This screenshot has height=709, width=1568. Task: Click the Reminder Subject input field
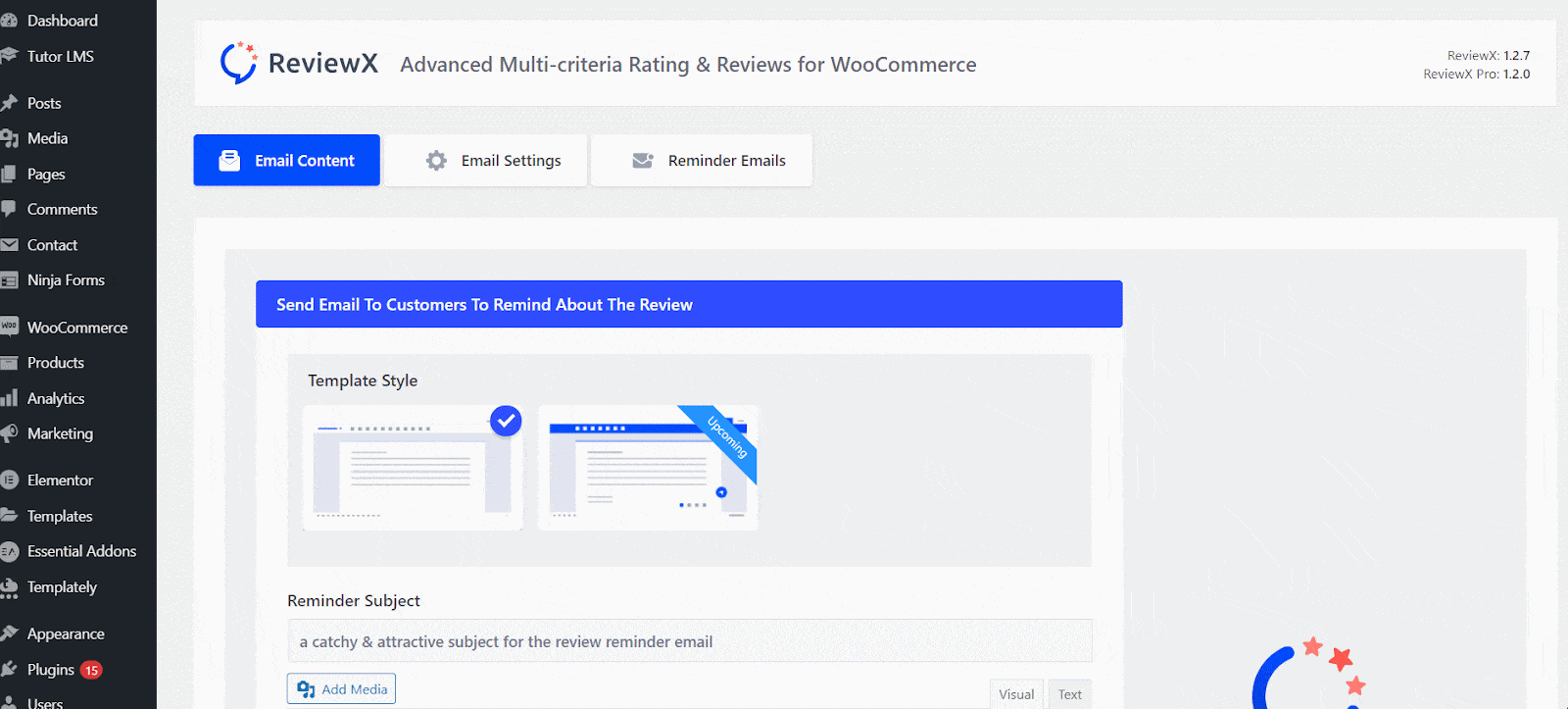(x=690, y=641)
